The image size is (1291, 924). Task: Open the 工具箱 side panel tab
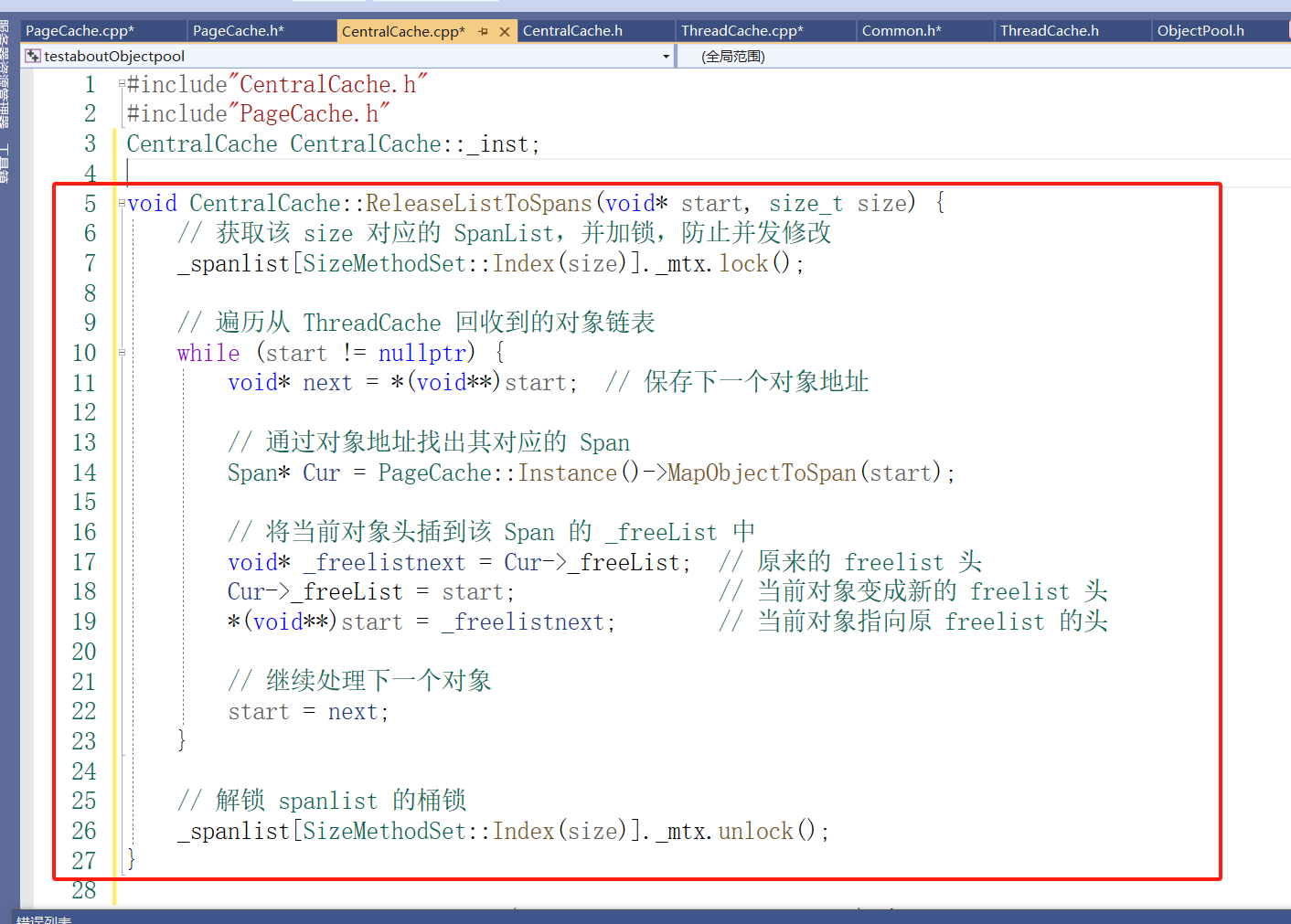point(5,165)
